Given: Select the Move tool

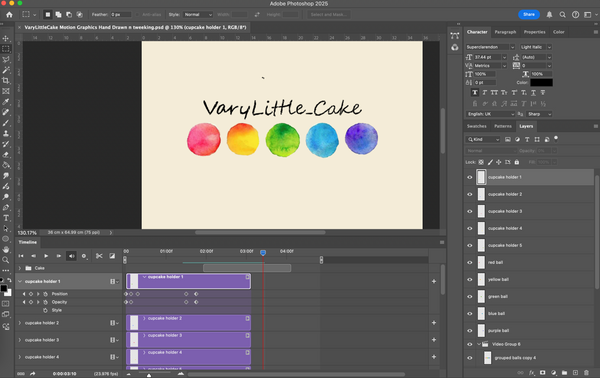Looking at the screenshot, I should (x=6, y=38).
